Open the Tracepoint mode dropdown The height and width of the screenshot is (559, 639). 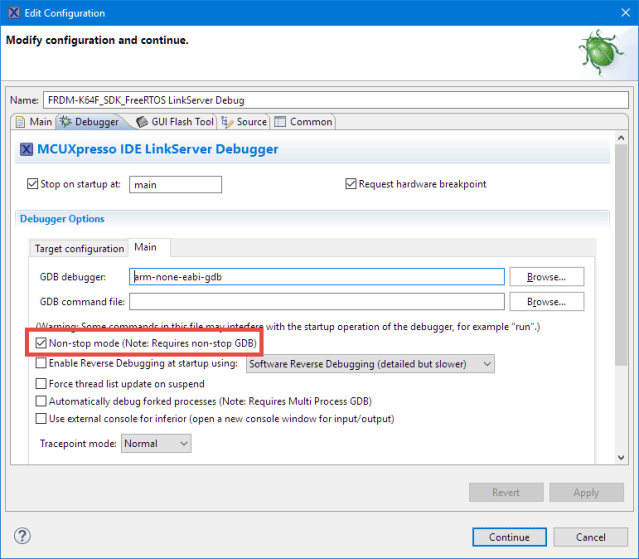pos(155,443)
